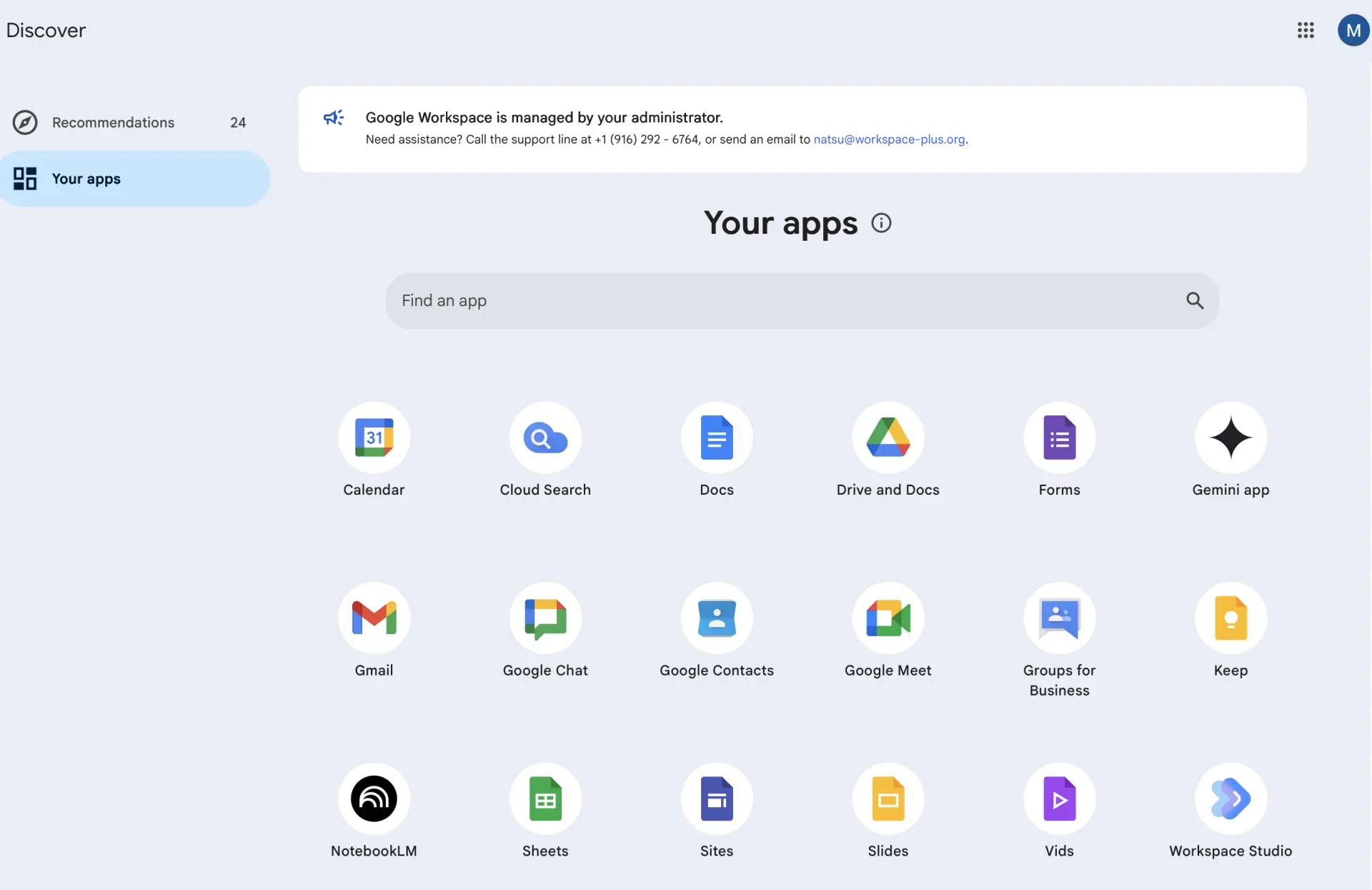Click the search magnifier icon
Viewport: 1372px width, 890px height.
pyautogui.click(x=1195, y=300)
